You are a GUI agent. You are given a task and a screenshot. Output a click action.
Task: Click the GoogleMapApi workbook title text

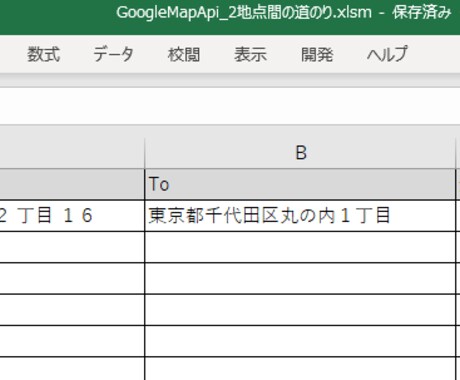click(x=244, y=13)
